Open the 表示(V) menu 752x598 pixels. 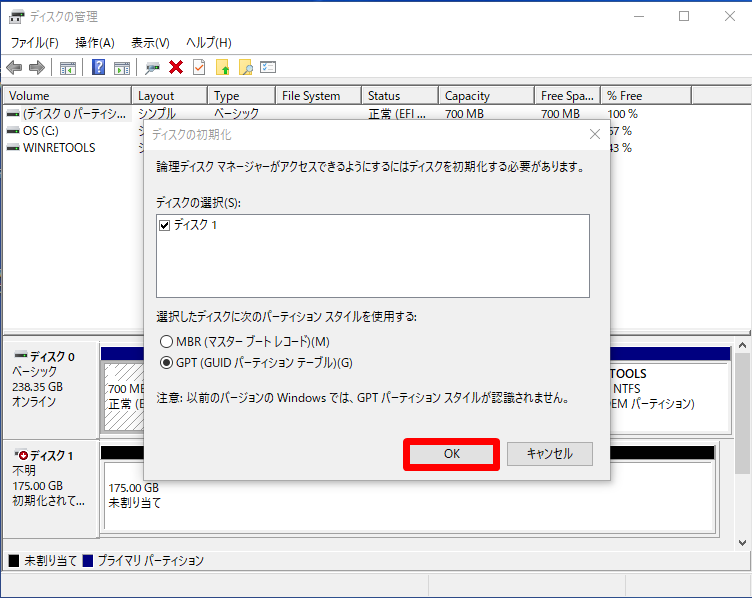tap(150, 43)
